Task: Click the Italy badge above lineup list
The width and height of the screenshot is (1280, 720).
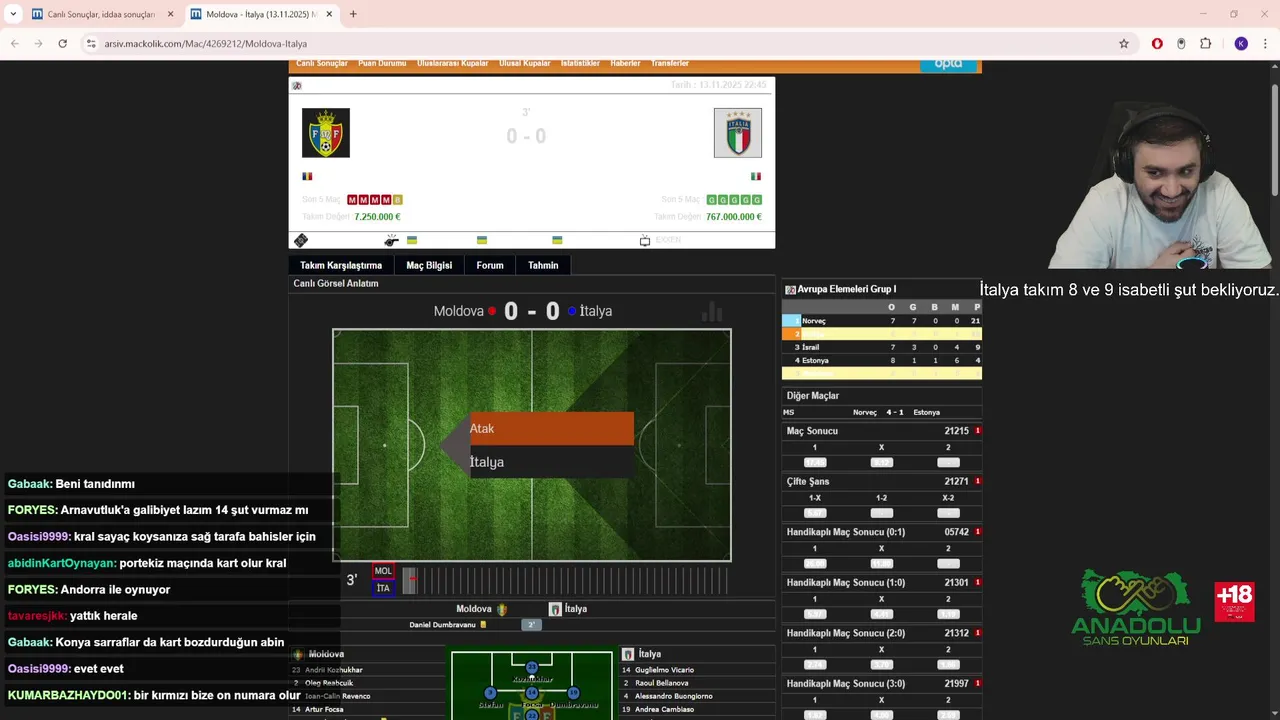Action: coord(628,654)
